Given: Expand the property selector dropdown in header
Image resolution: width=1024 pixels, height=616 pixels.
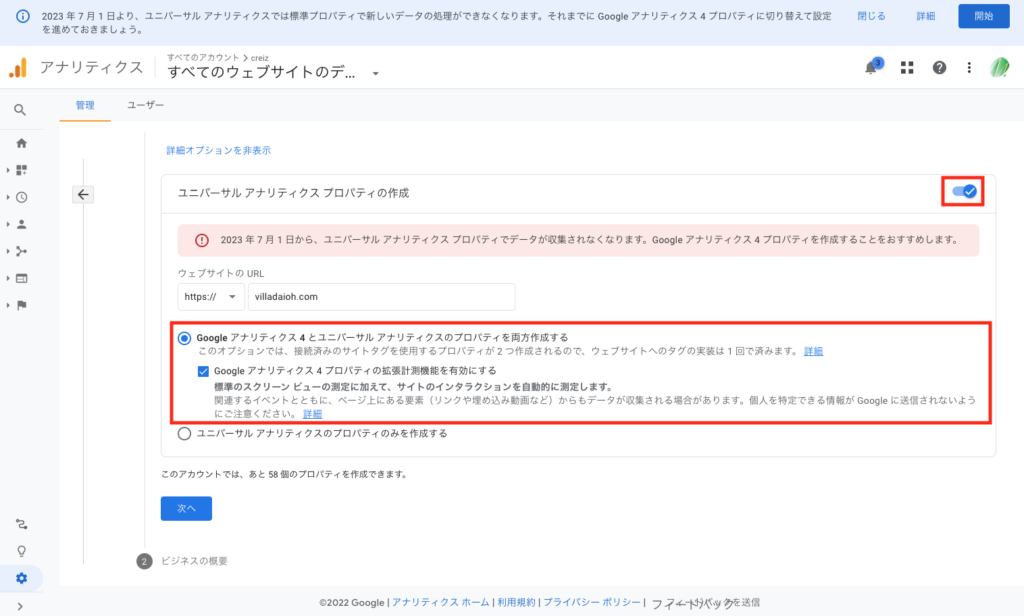Looking at the screenshot, I should pos(376,73).
